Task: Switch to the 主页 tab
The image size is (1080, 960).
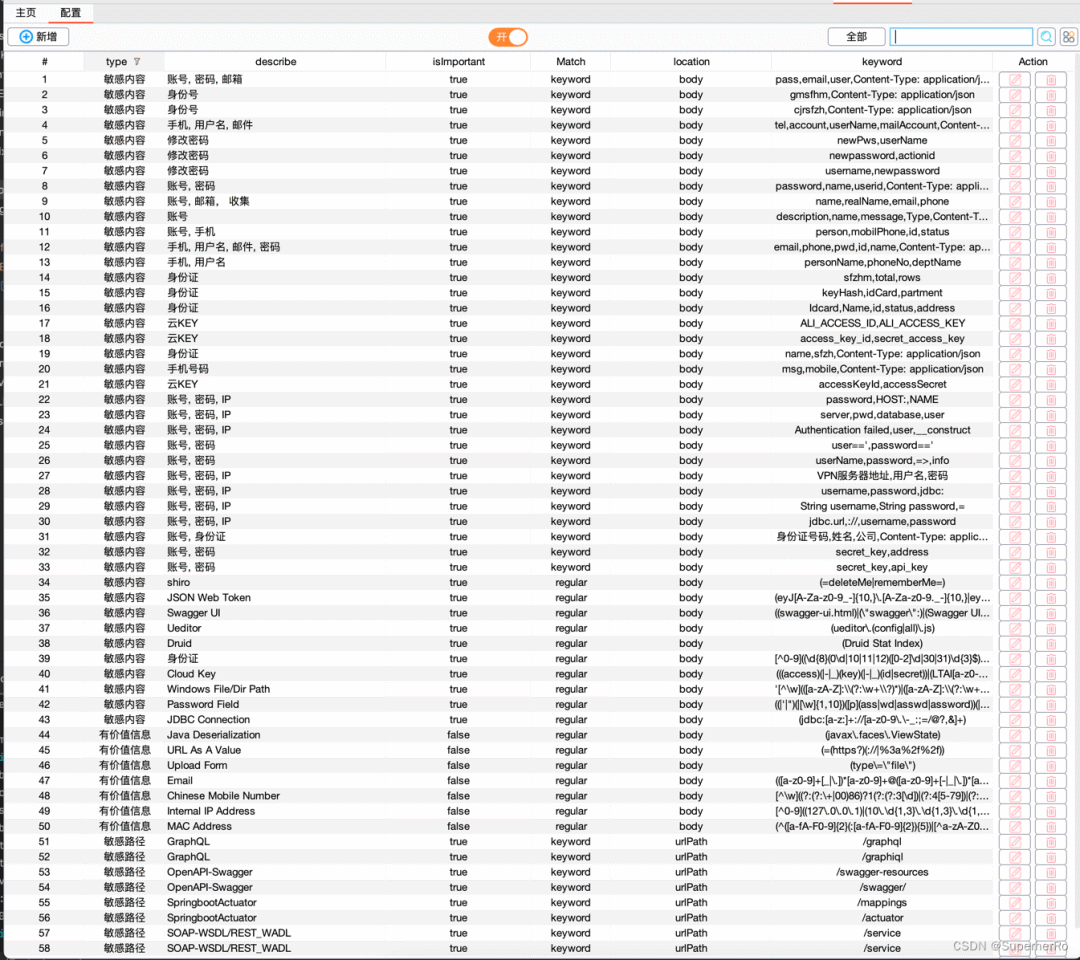Action: coord(25,12)
